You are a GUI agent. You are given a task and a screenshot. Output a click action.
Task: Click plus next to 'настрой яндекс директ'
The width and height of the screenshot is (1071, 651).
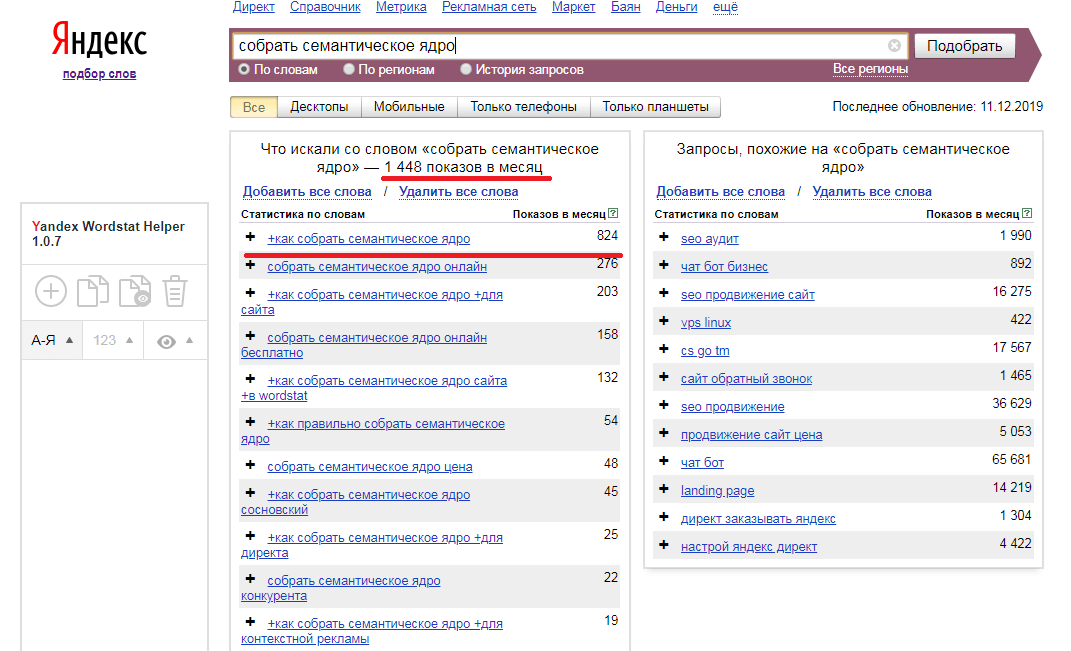click(663, 545)
